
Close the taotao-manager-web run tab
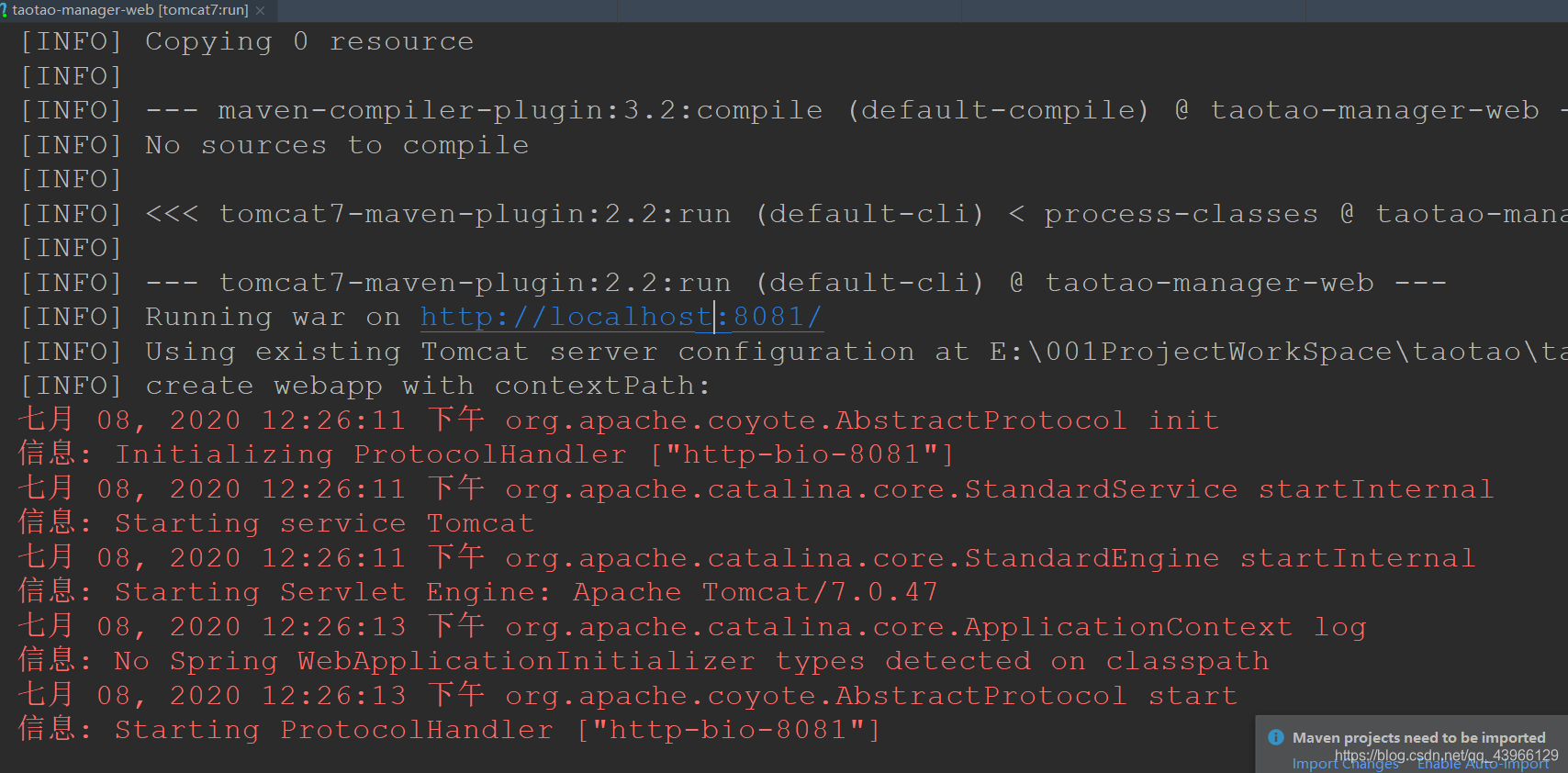coord(261,10)
